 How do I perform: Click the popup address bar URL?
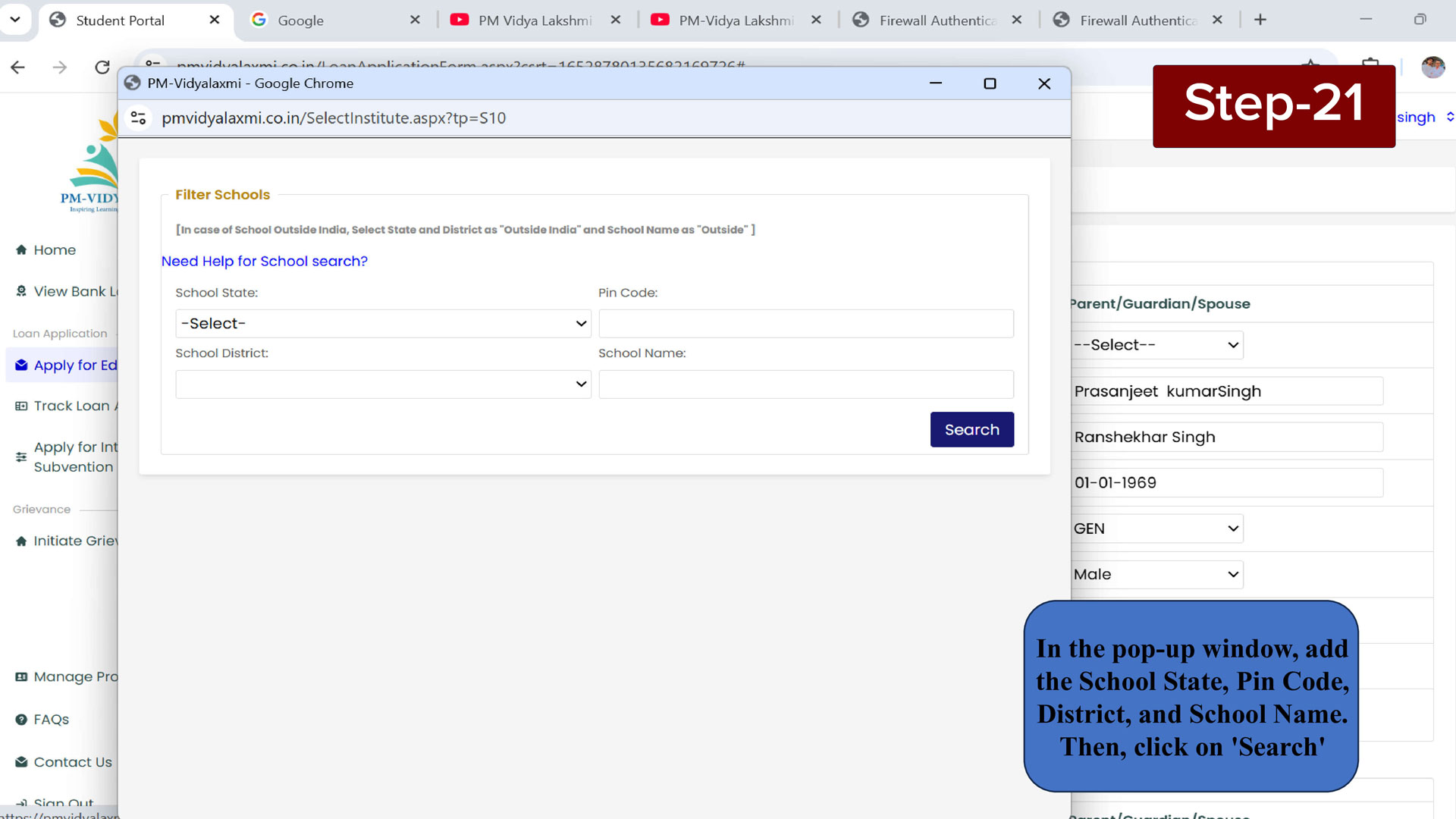(x=334, y=118)
